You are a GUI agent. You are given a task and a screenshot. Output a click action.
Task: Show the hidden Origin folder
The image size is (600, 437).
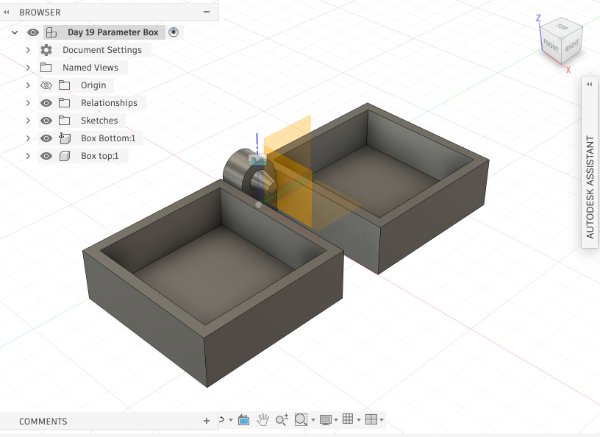(46, 85)
